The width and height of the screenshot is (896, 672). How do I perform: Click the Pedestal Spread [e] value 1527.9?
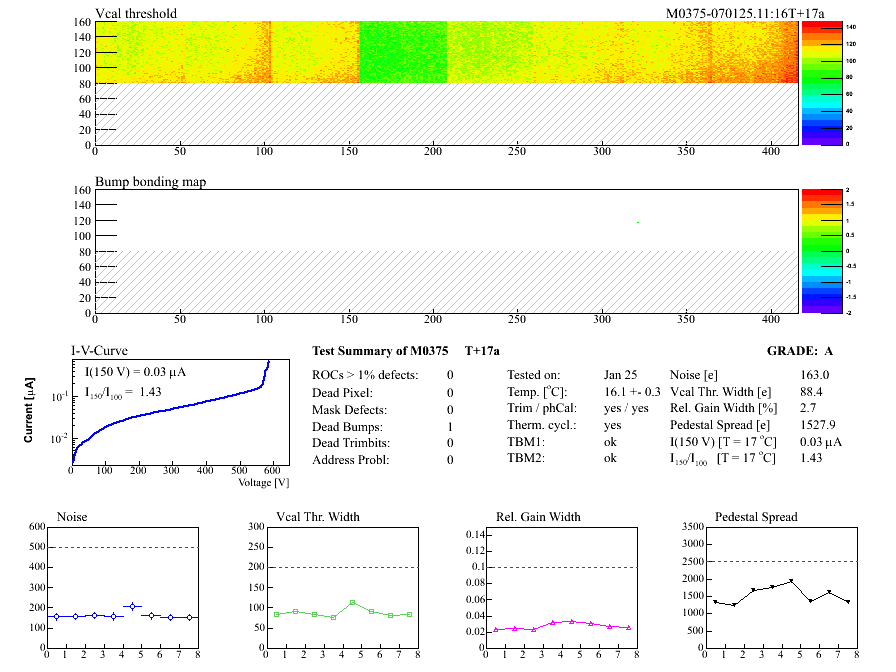point(818,426)
